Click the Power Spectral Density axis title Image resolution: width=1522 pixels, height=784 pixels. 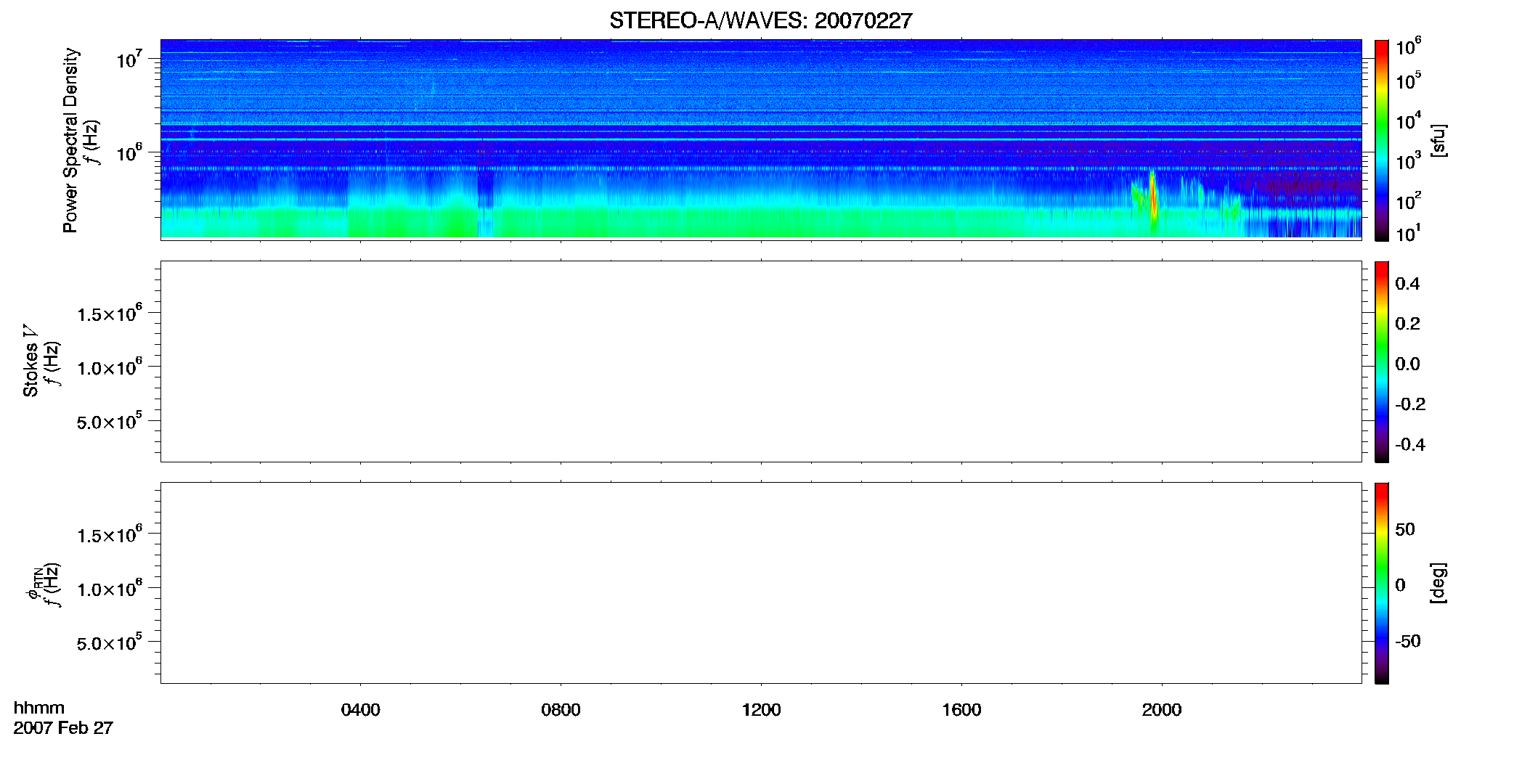[x=70, y=140]
